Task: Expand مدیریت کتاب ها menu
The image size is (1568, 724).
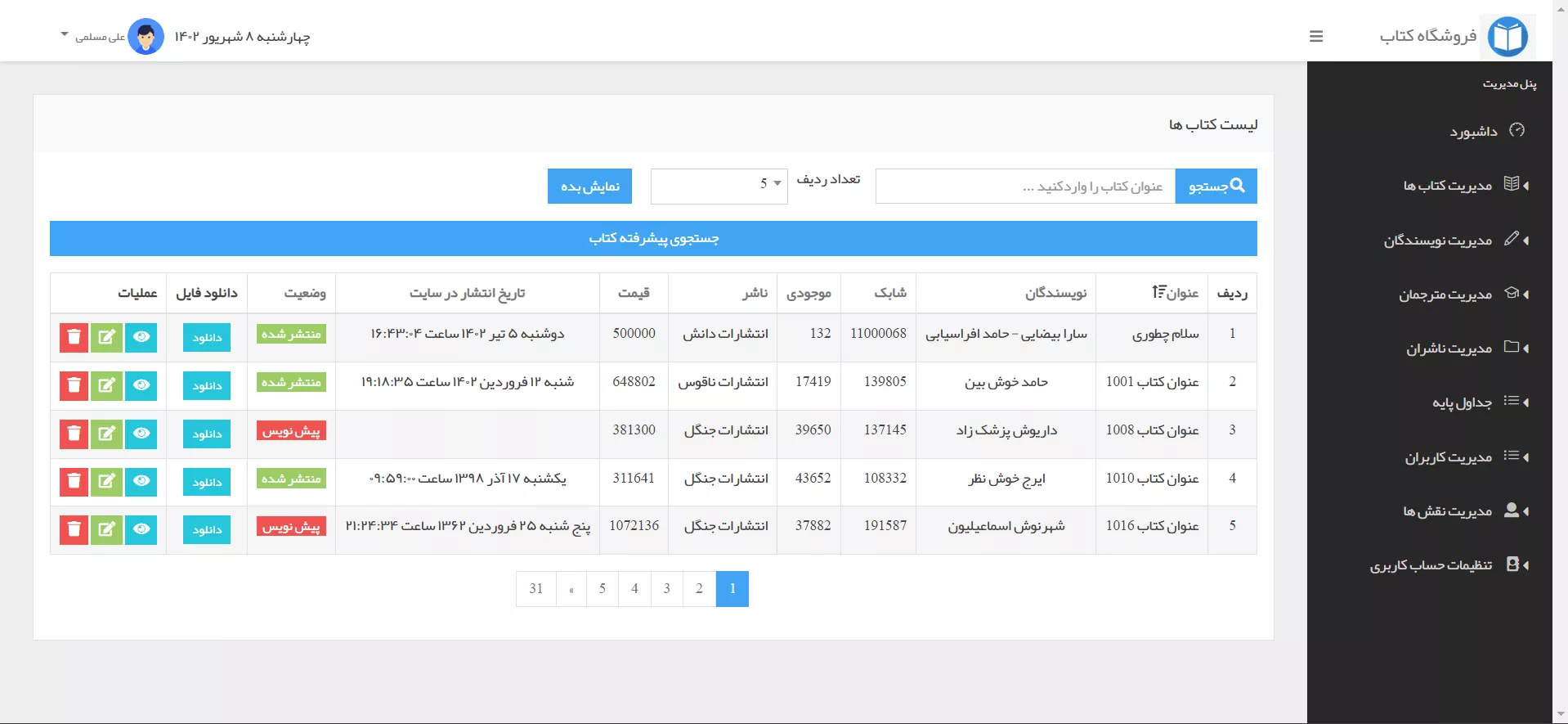Action: click(x=1448, y=186)
